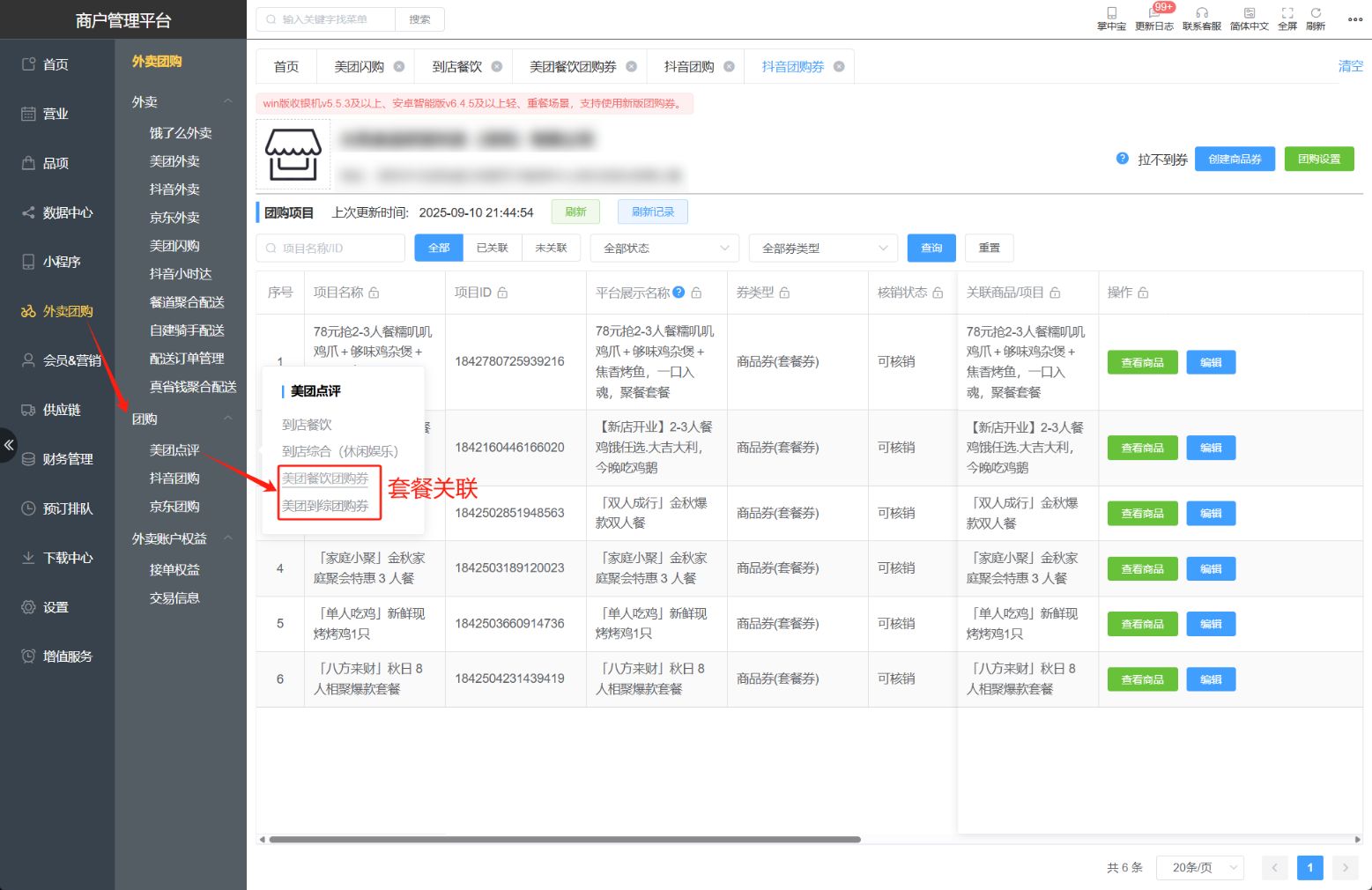Close the 美团餐饮团购券 tab
This screenshot has width=1372, height=890.
631,66
